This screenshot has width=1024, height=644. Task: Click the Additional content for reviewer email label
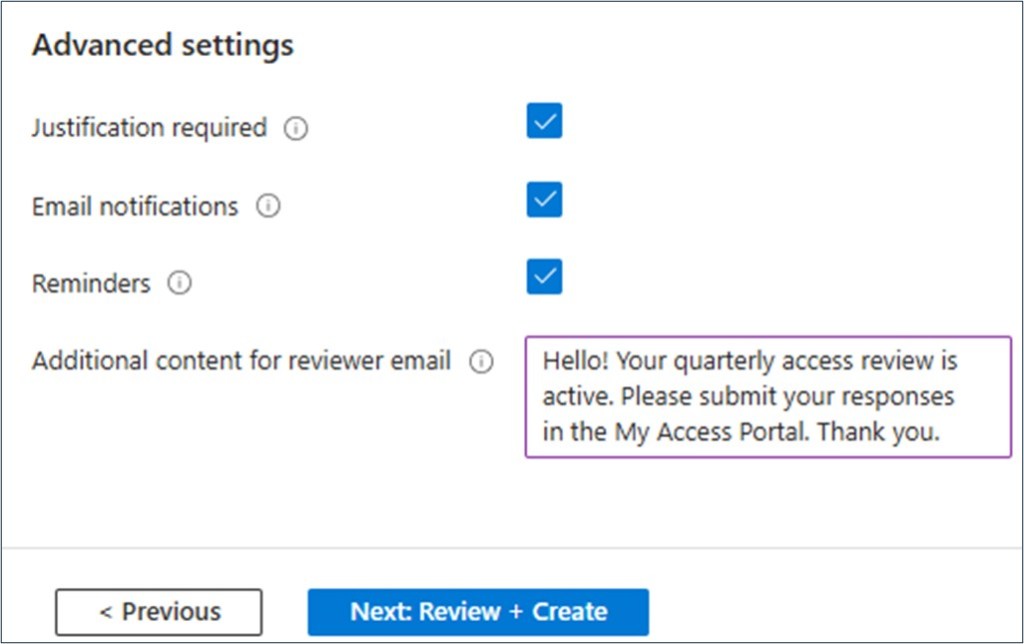241,361
